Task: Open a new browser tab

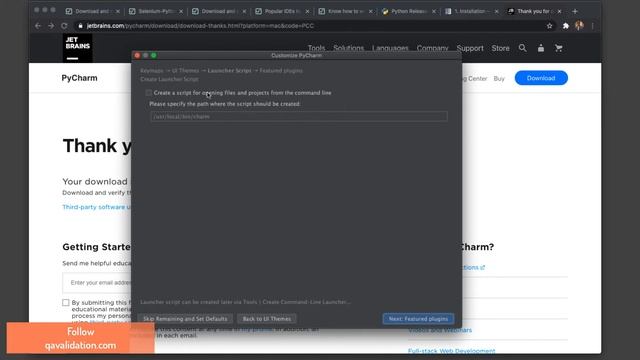Action: tap(575, 11)
